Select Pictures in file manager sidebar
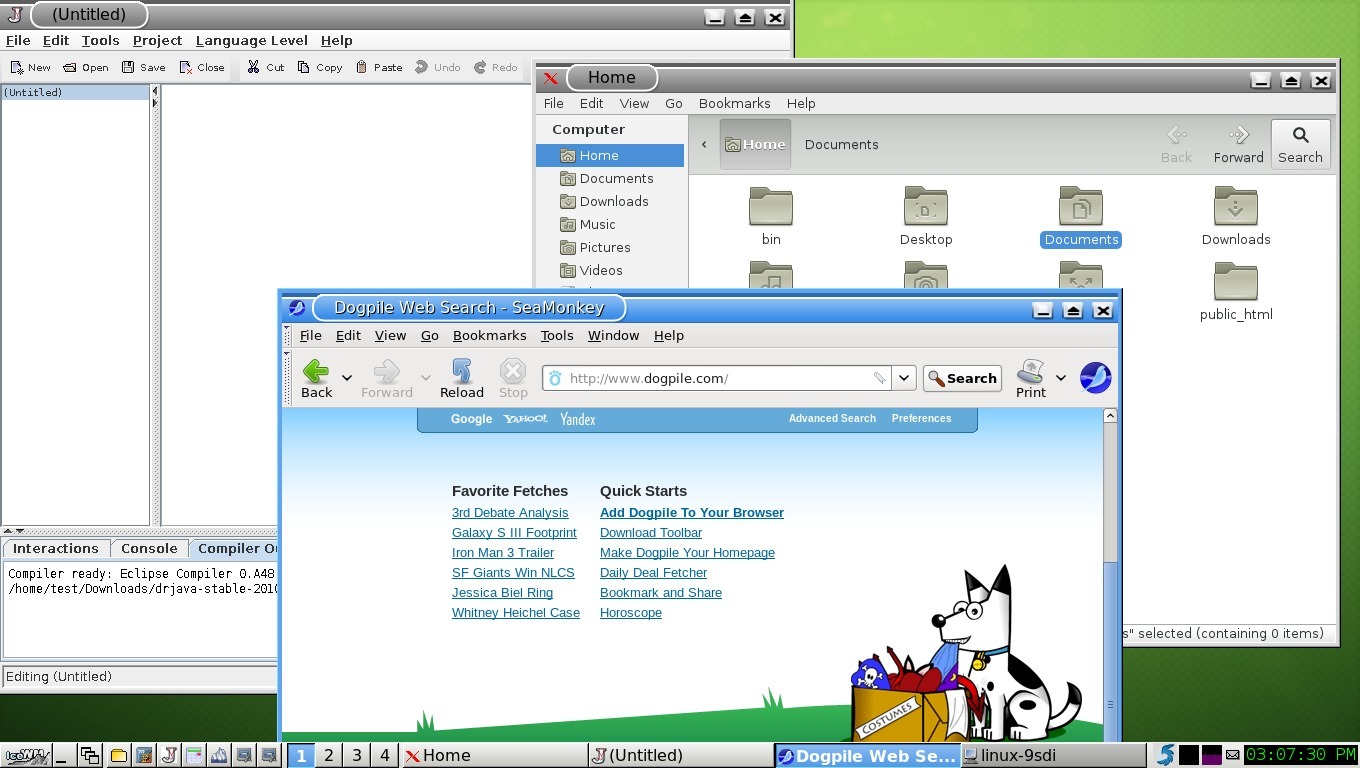1360x768 pixels. [x=610, y=247]
